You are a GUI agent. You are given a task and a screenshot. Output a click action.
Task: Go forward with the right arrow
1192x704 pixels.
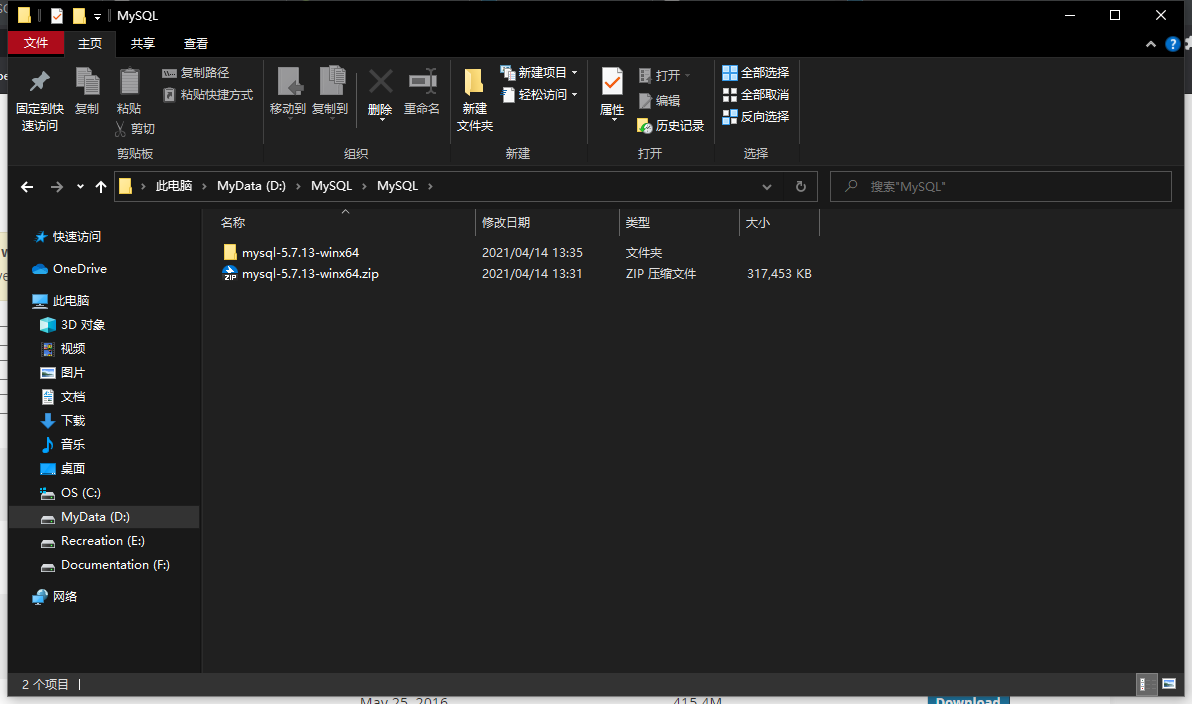(56, 186)
